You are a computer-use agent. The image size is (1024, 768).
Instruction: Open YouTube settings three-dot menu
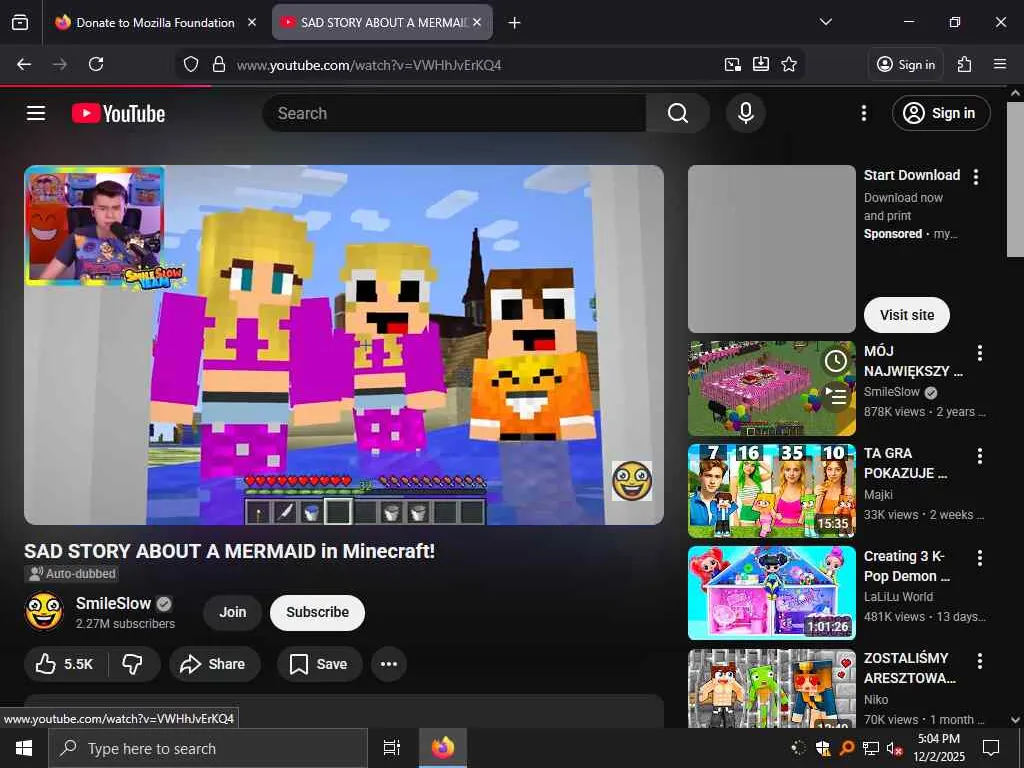(864, 113)
